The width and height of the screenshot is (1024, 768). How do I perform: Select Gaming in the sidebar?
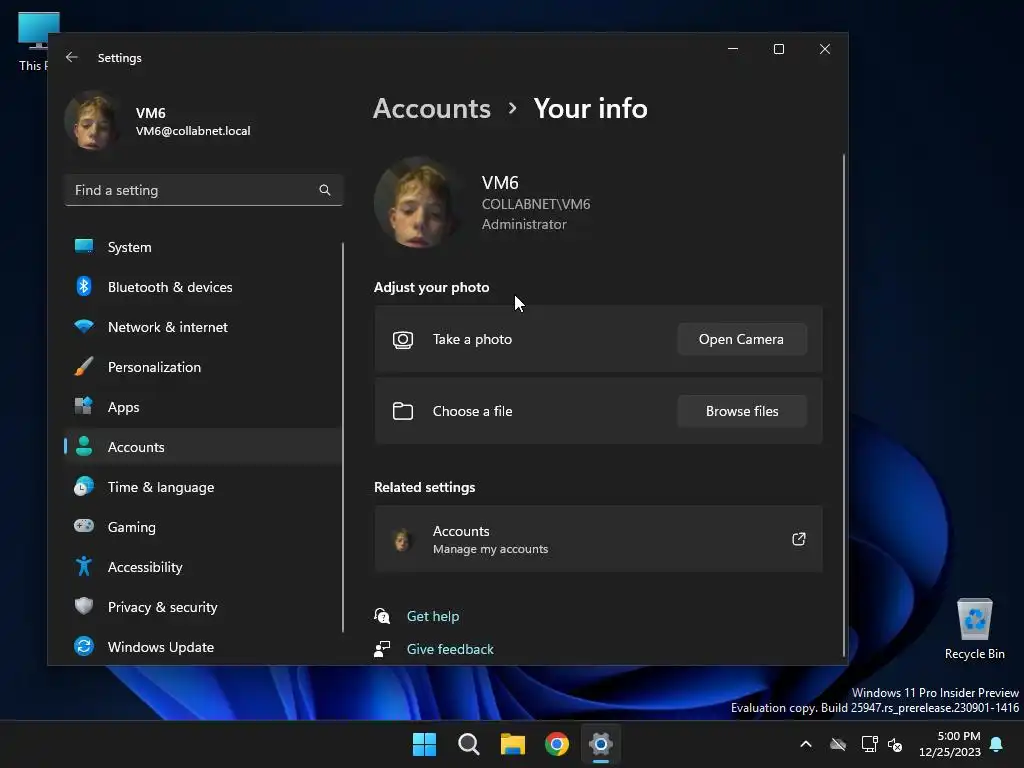click(x=203, y=526)
